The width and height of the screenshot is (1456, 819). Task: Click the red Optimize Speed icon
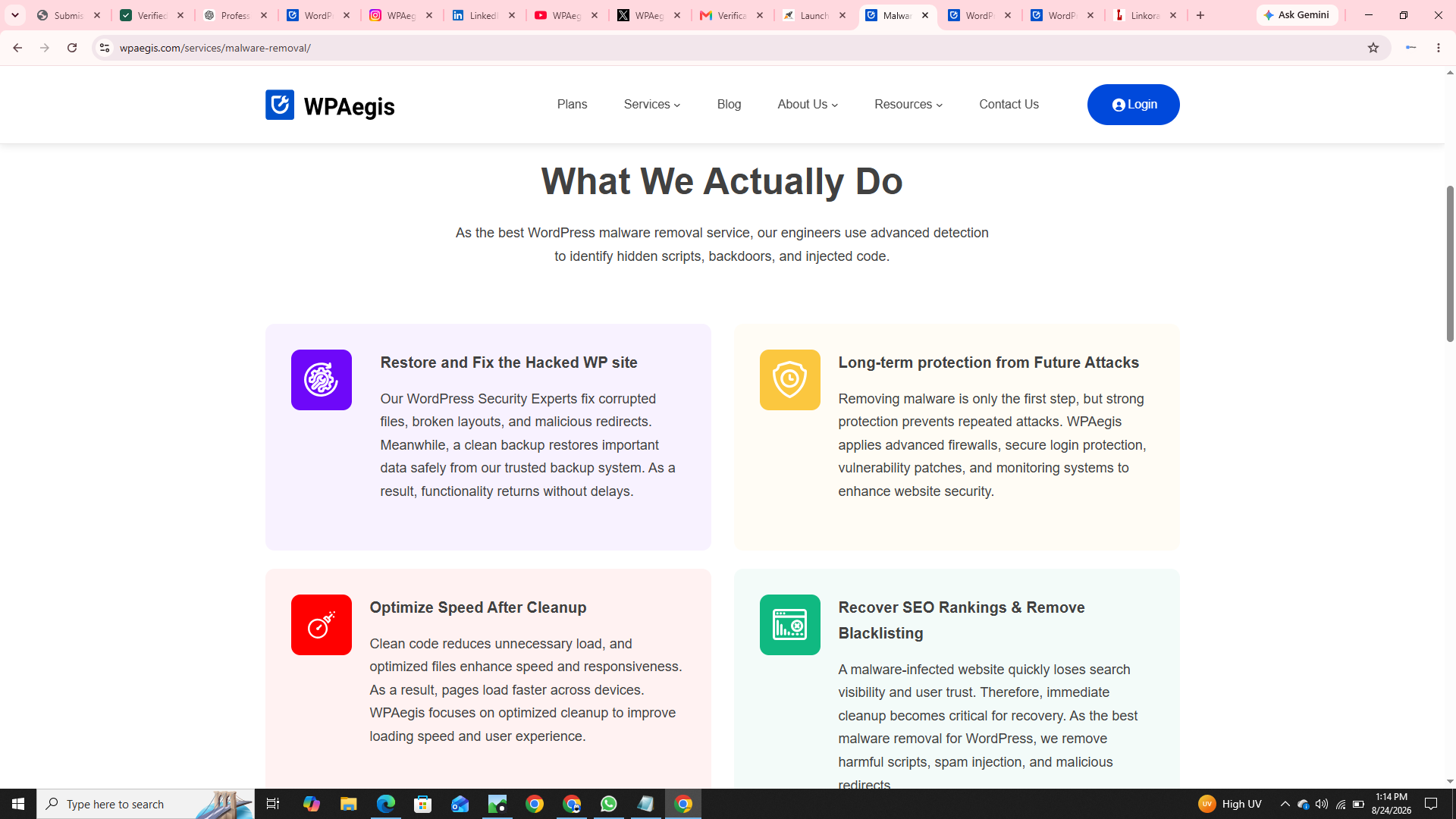(321, 625)
